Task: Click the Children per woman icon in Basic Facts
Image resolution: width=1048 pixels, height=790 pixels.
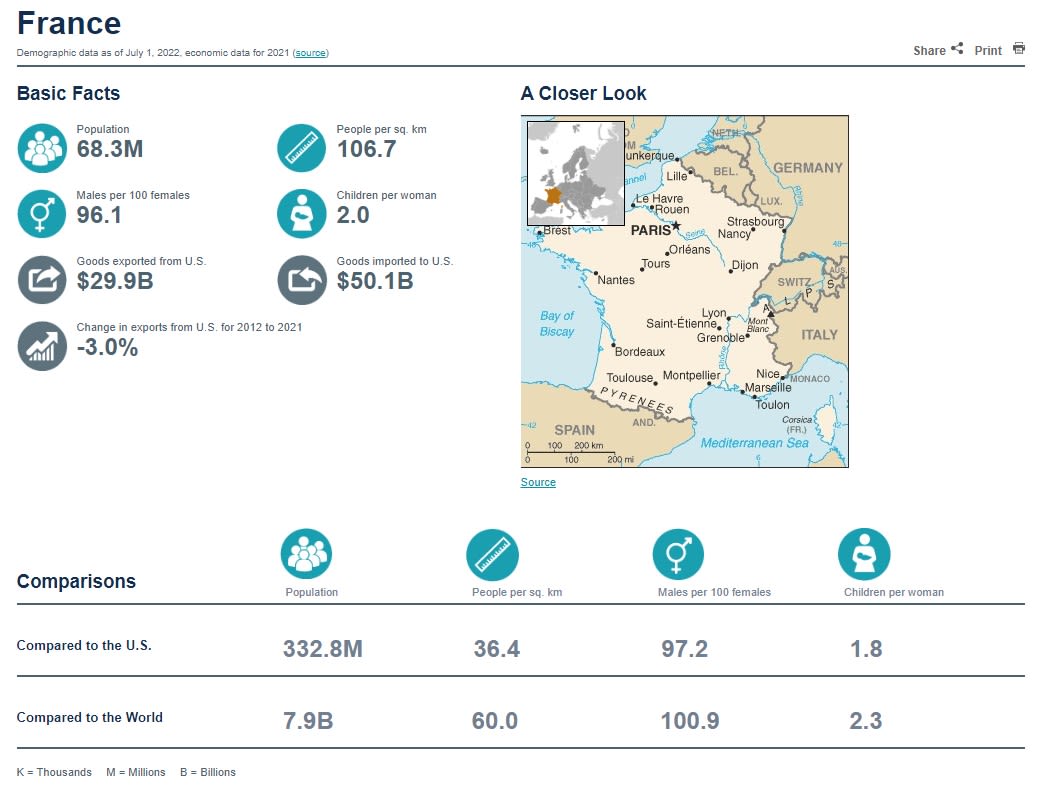Action: click(x=301, y=213)
